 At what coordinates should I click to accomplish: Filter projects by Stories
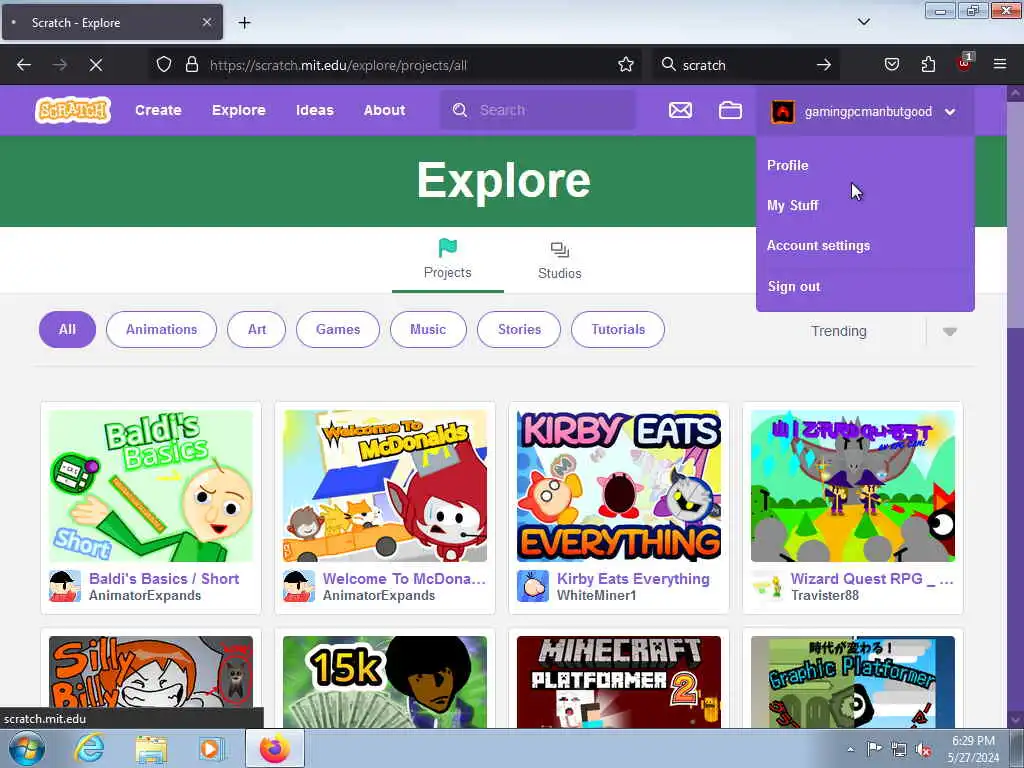point(519,330)
